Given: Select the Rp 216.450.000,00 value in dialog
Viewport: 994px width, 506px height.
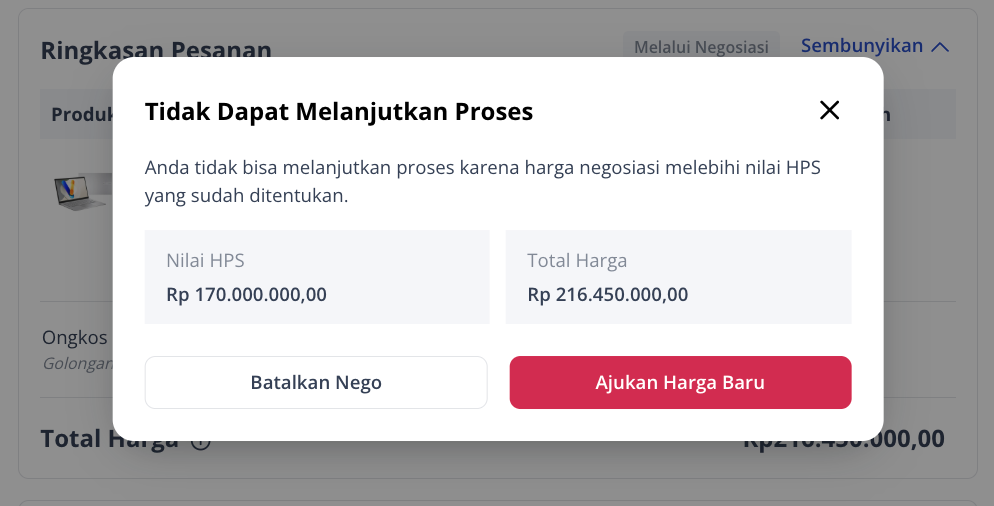Looking at the screenshot, I should tap(608, 295).
